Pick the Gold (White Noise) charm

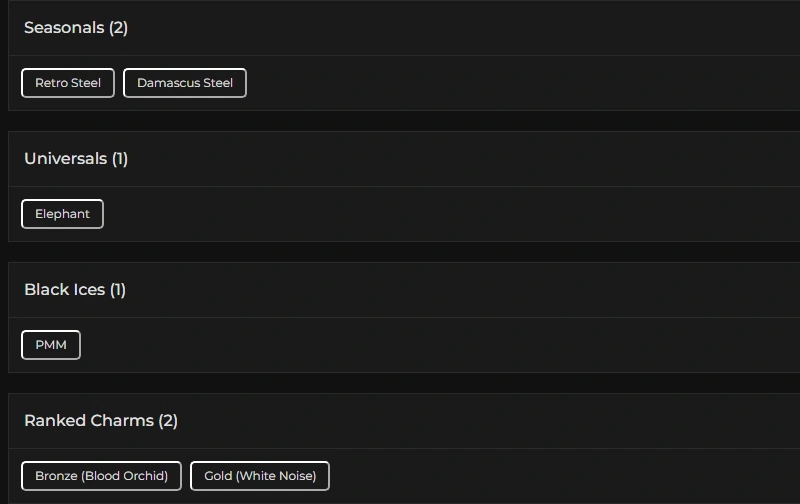tap(260, 476)
